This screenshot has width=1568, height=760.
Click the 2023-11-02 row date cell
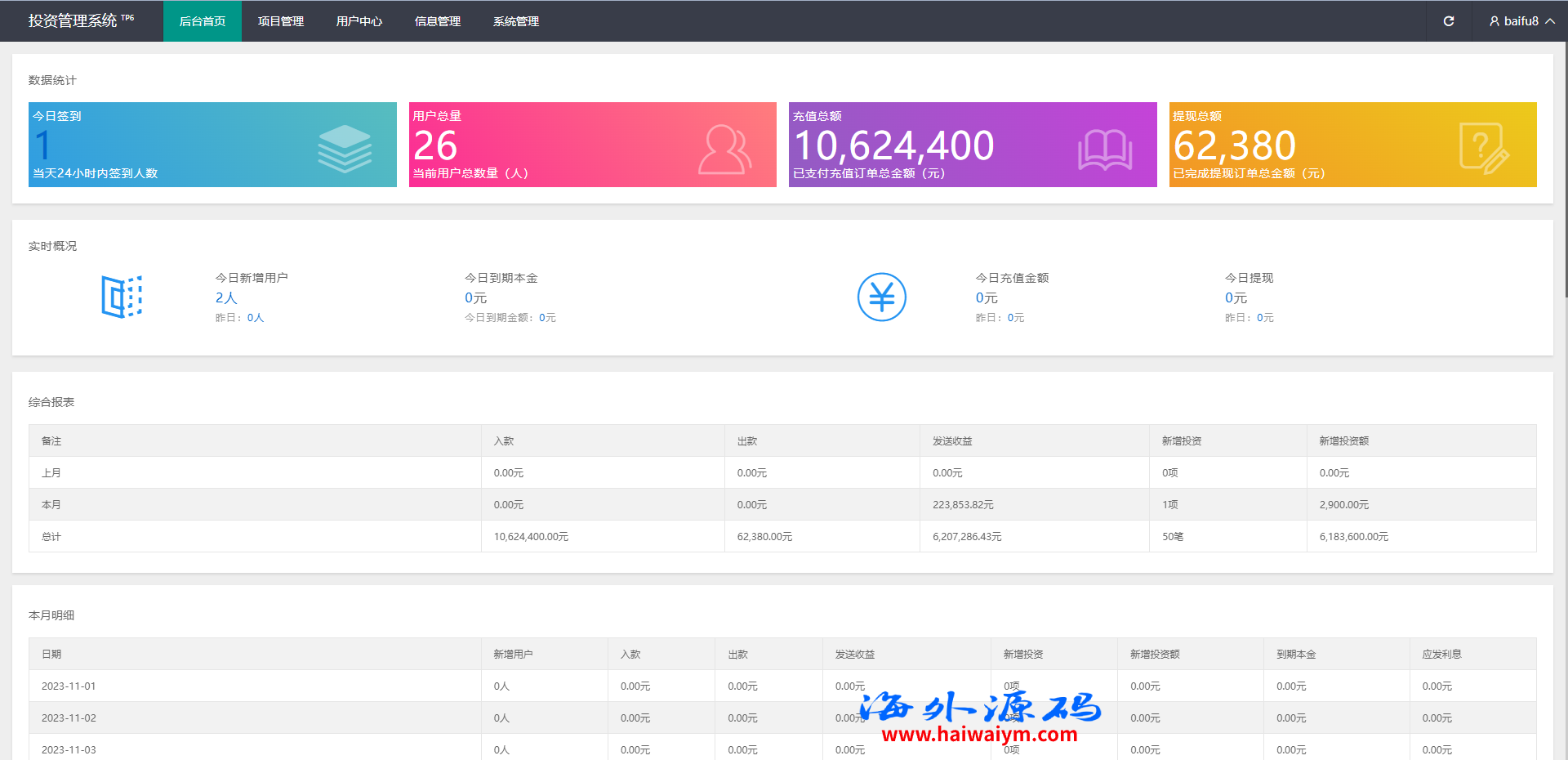point(69,718)
